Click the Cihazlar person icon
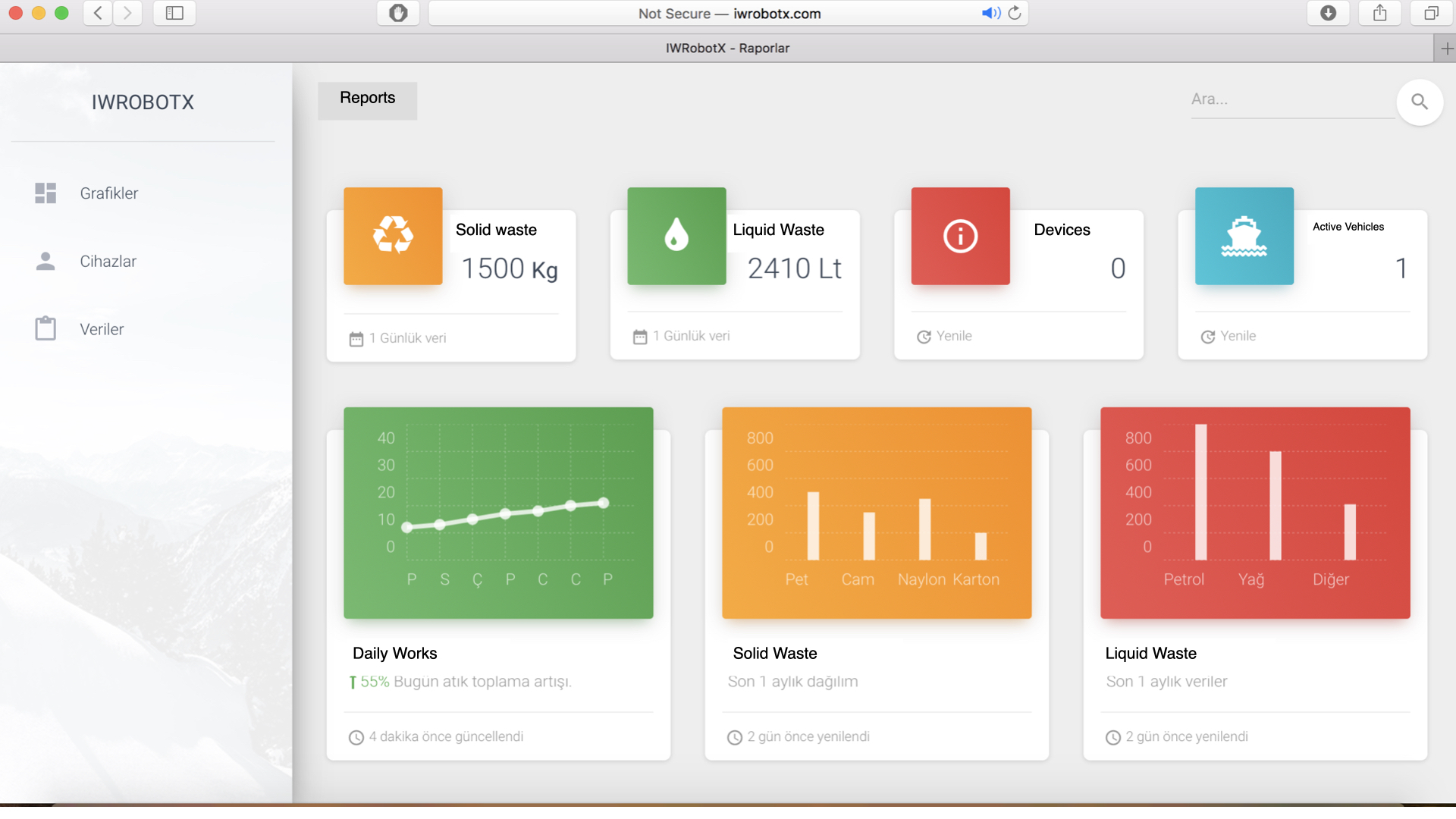The width and height of the screenshot is (1456, 819). point(45,261)
